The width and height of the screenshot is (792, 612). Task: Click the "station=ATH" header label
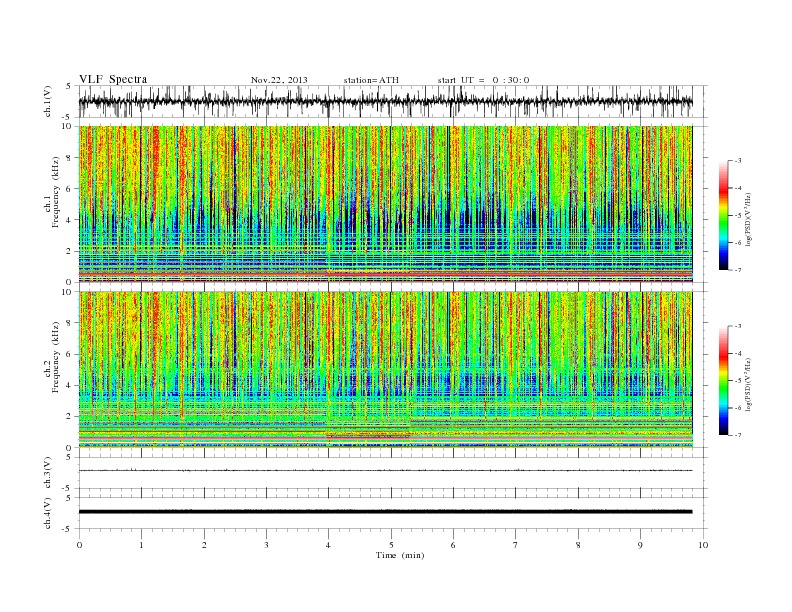[371, 80]
